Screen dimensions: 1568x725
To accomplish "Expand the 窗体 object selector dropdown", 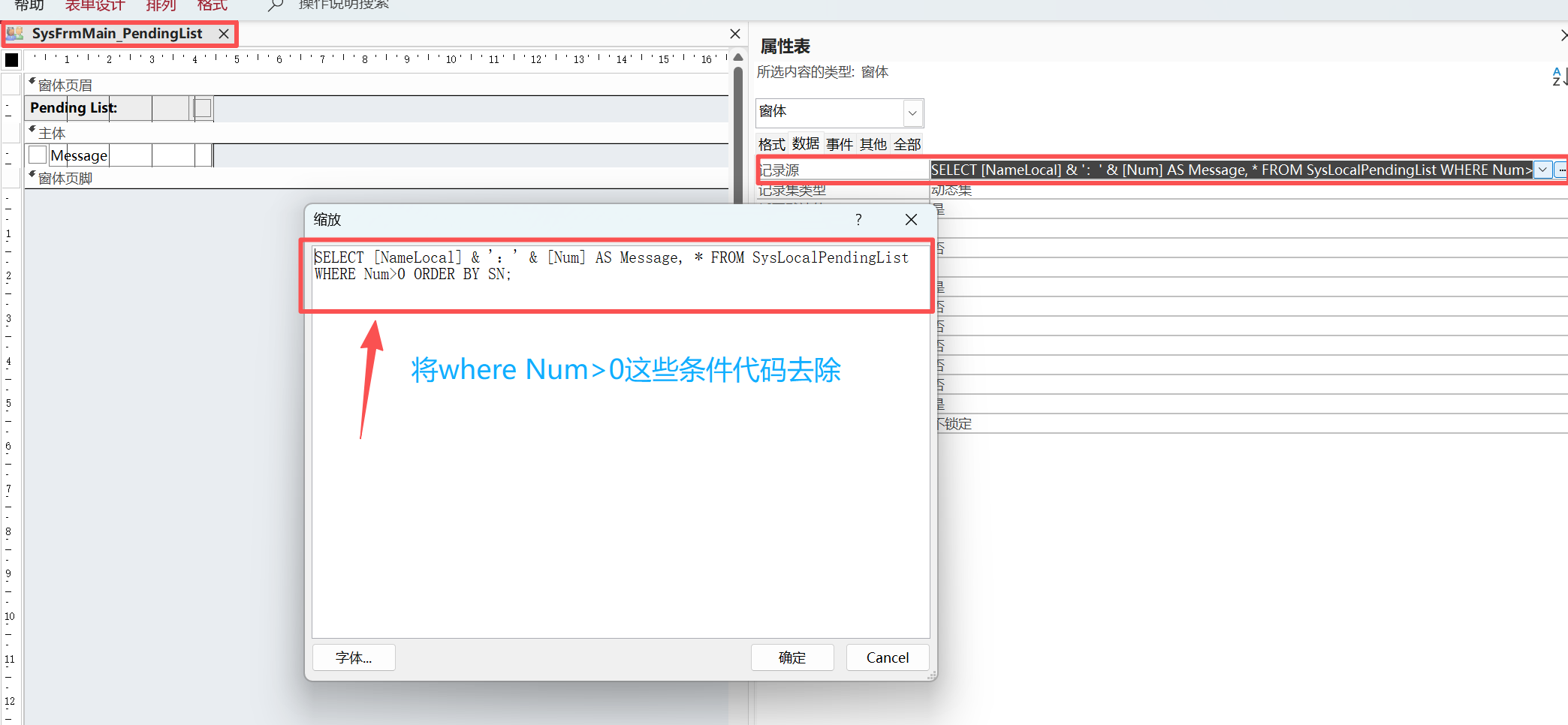I will pos(912,113).
